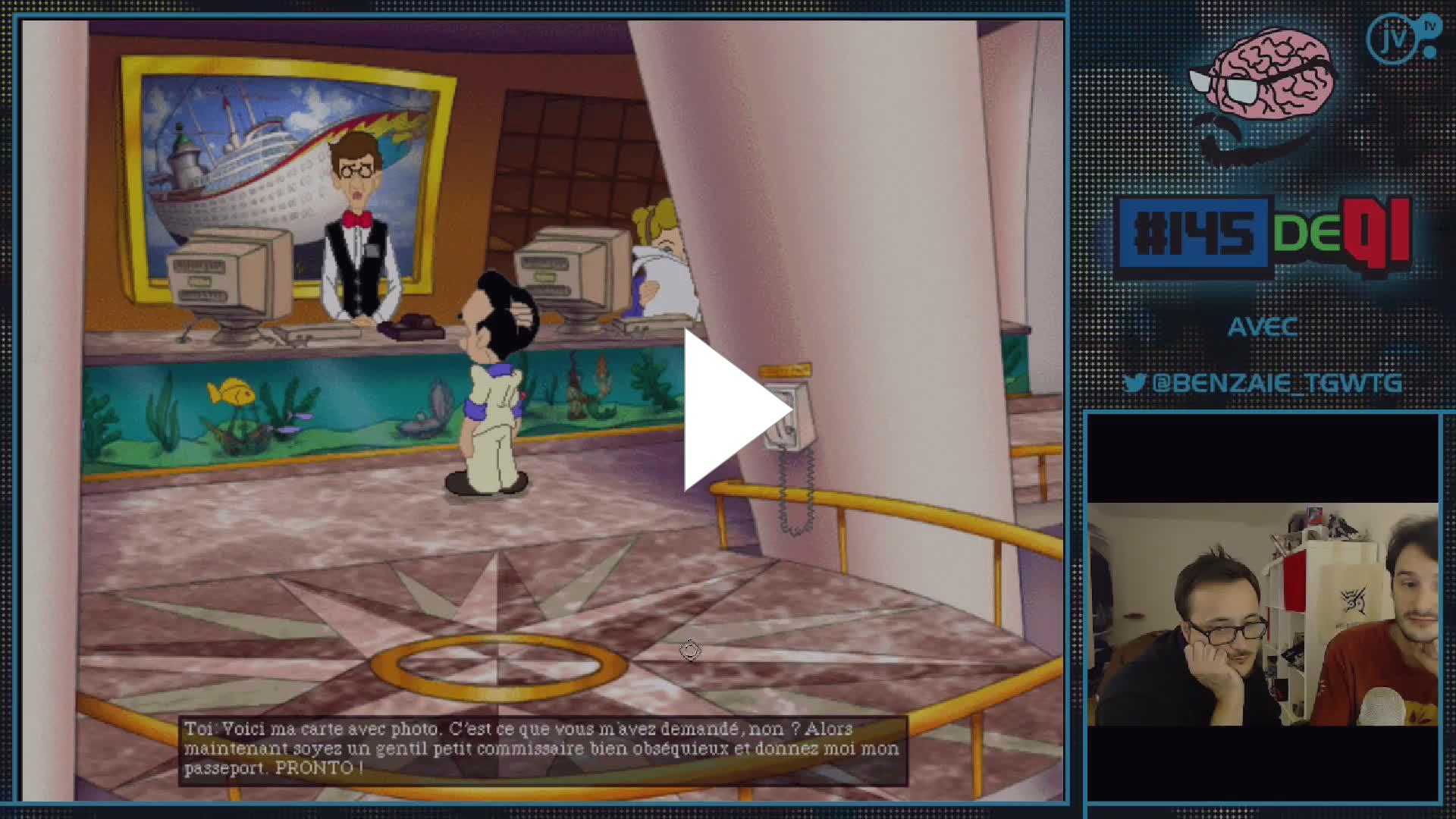Viewport: 1456px width, 819px height.
Task: Click the in-game crosshair cursor on the floor
Action: pyautogui.click(x=690, y=650)
